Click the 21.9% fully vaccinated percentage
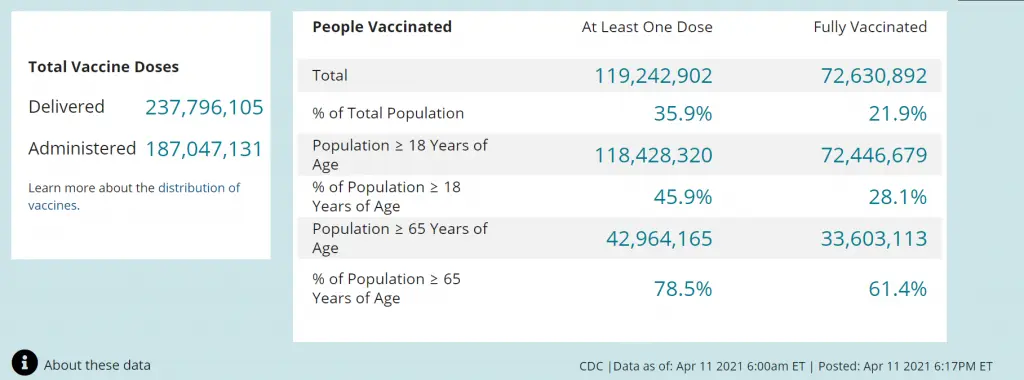This screenshot has width=1024, height=380. pos(897,114)
